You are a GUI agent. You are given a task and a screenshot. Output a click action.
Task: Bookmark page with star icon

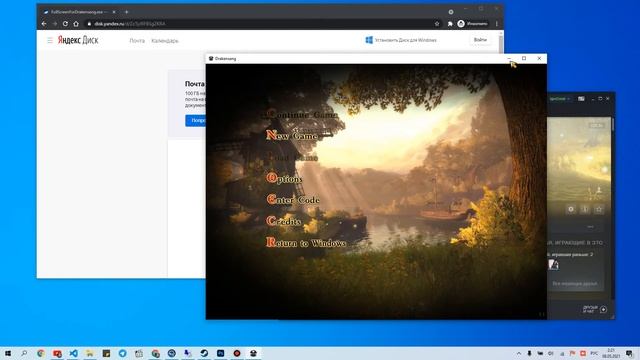coord(437,24)
